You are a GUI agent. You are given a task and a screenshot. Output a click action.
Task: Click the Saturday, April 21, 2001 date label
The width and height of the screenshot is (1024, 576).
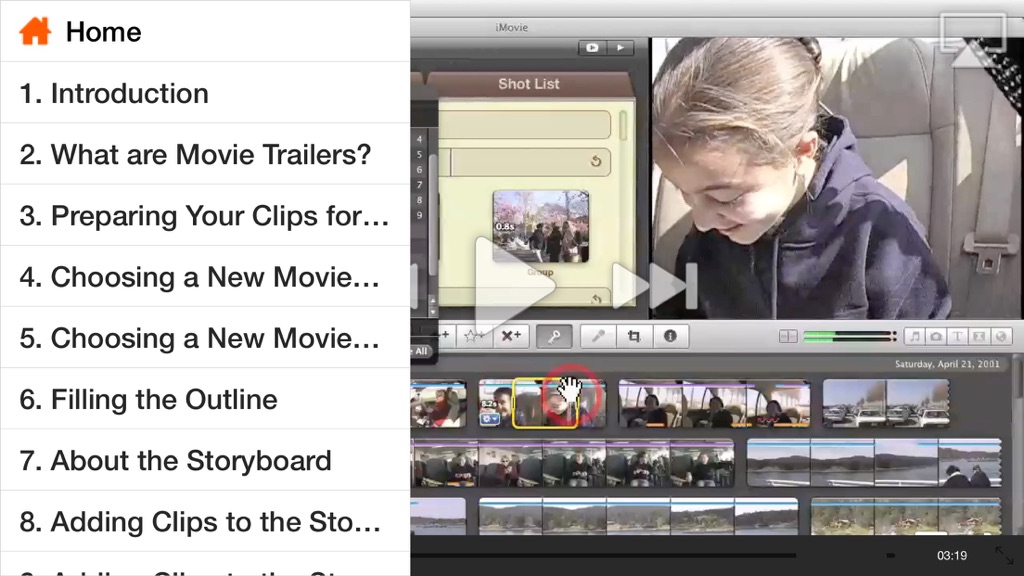click(947, 364)
